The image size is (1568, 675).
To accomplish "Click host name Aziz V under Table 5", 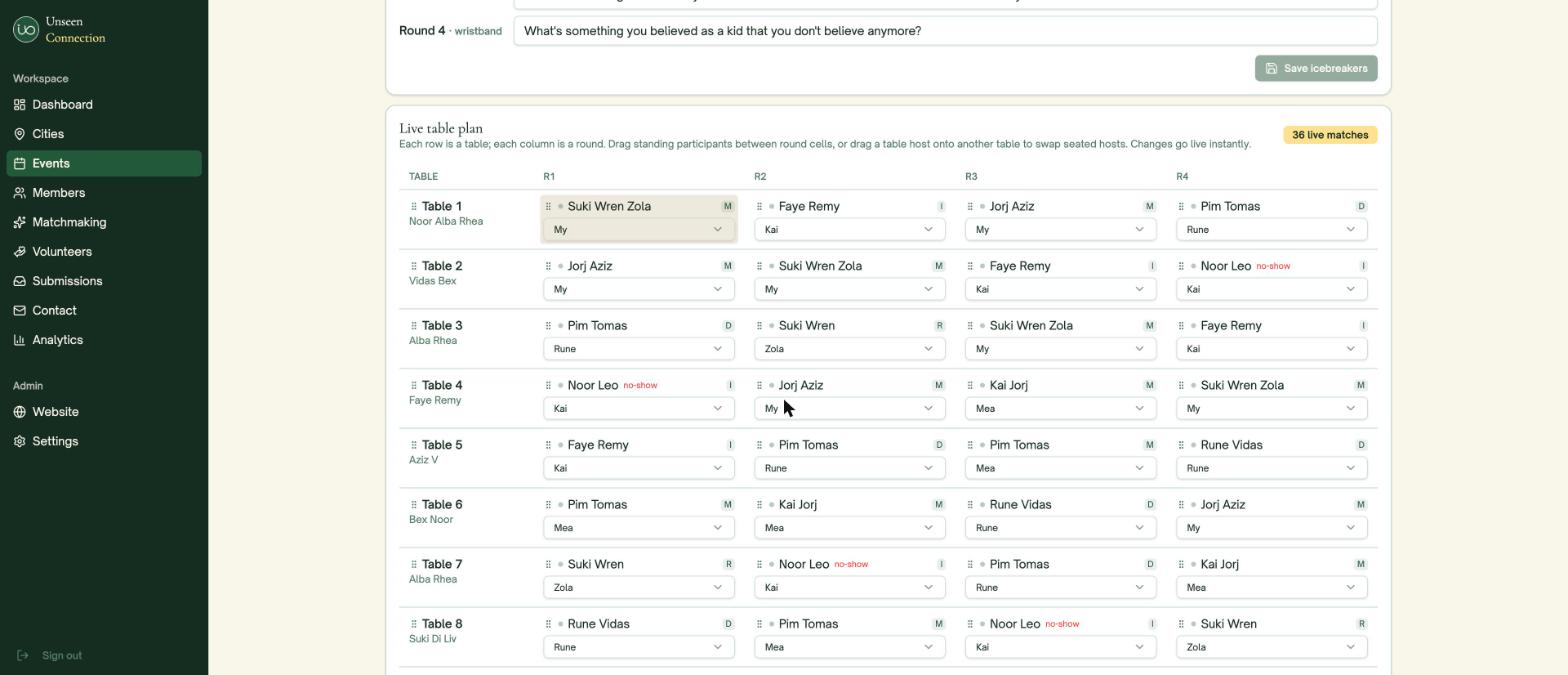I will [424, 460].
